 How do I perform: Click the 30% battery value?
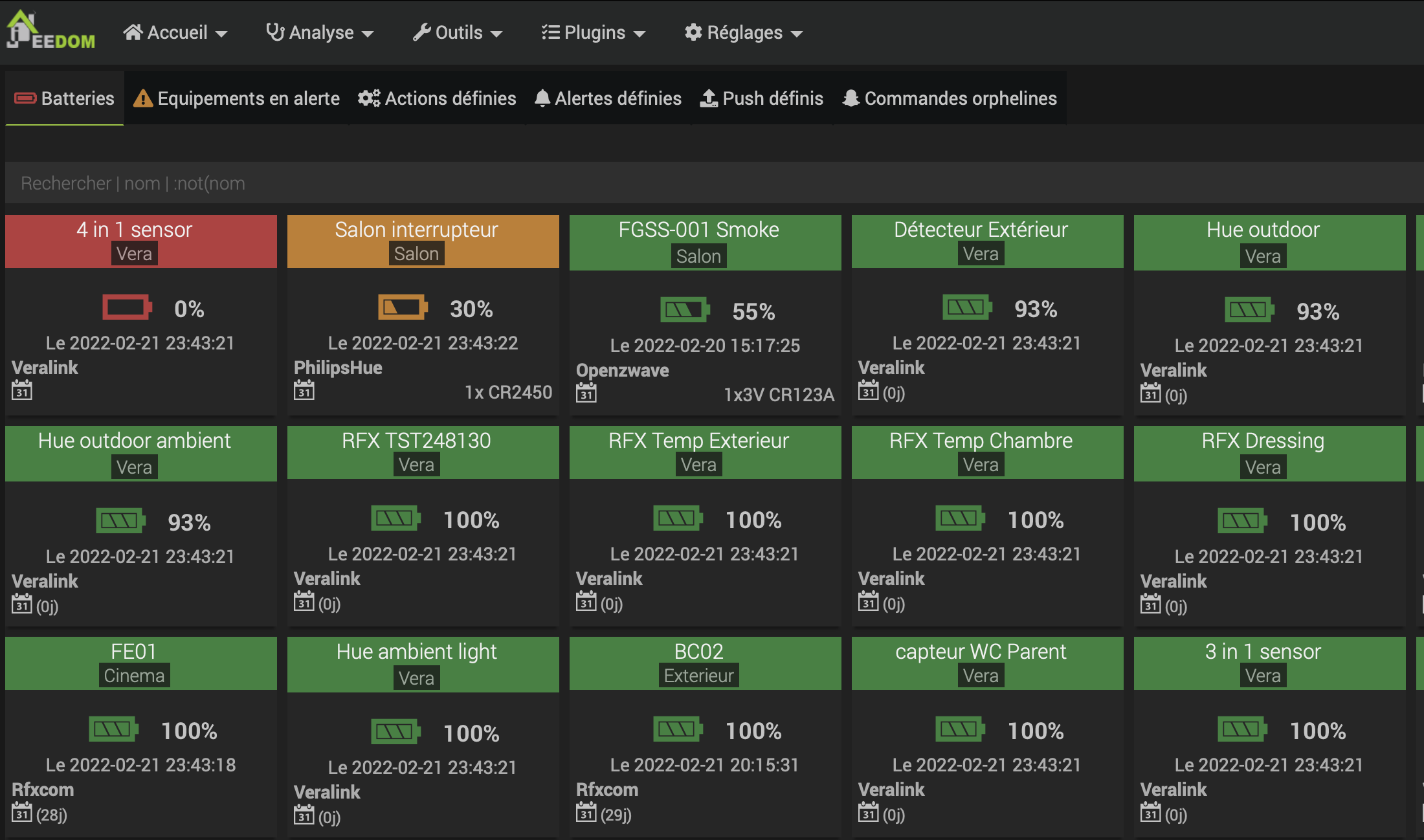click(471, 309)
